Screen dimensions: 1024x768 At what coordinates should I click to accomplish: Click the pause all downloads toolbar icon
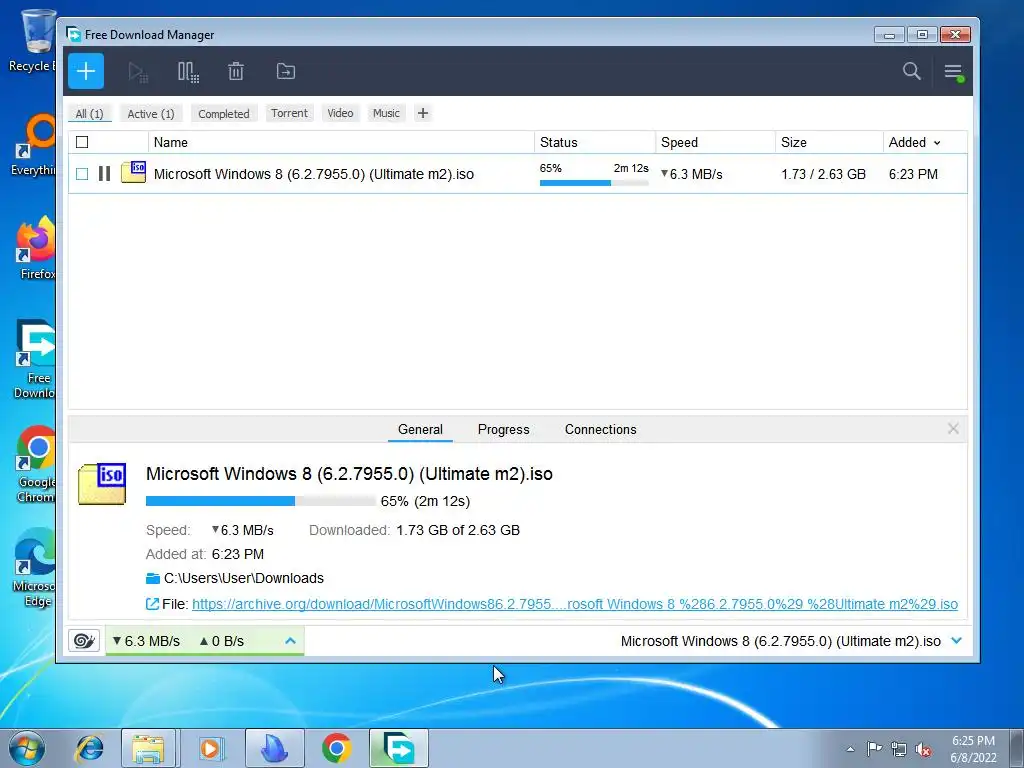188,71
